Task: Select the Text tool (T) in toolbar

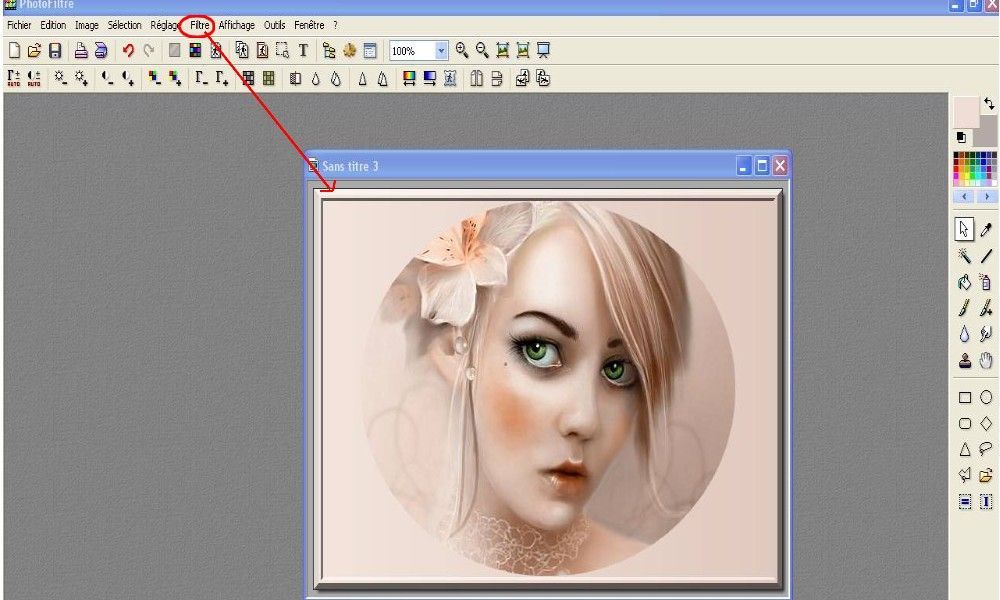Action: (x=304, y=50)
